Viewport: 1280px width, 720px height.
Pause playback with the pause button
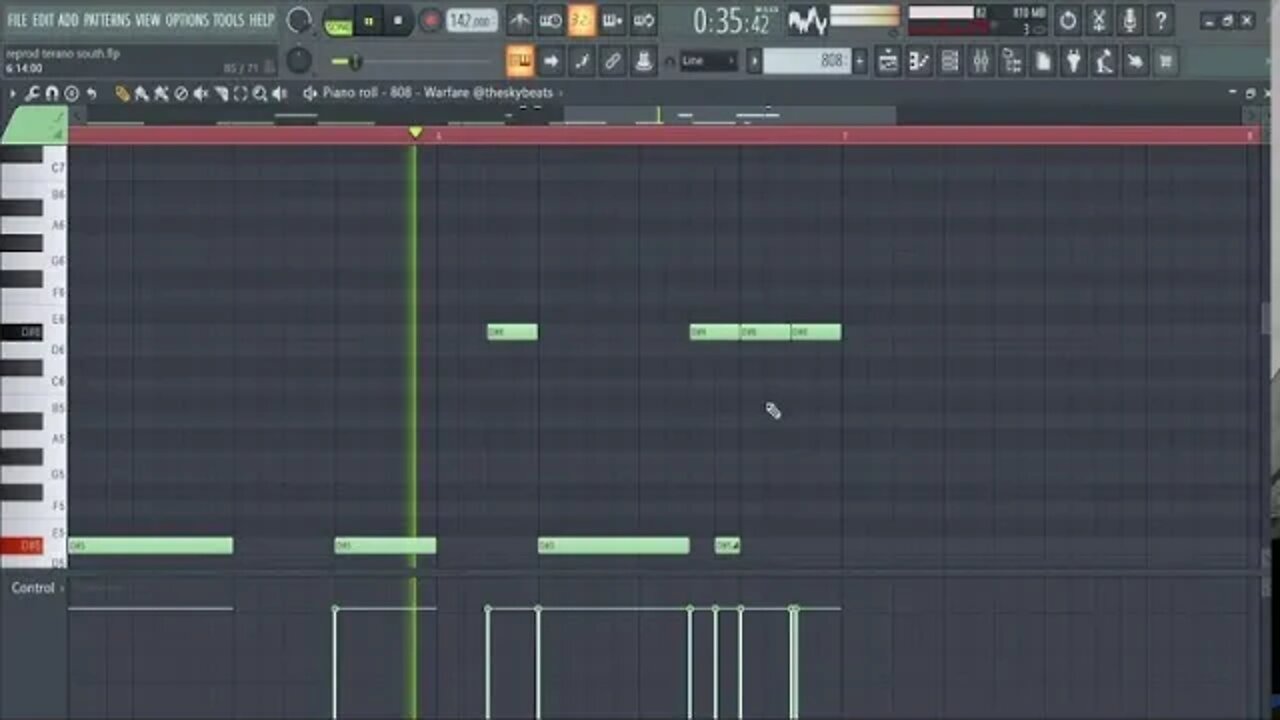pyautogui.click(x=369, y=20)
